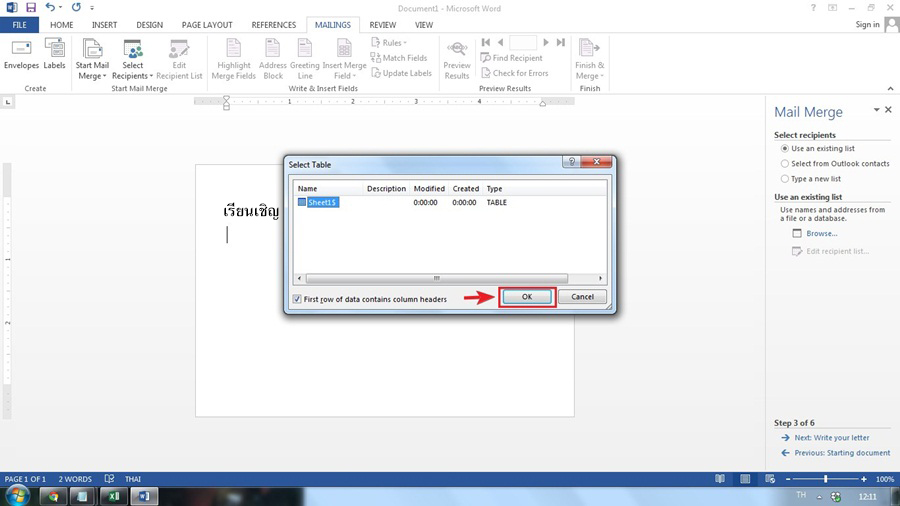Image resolution: width=900 pixels, height=506 pixels.
Task: Open the Envelopes tool
Action: click(x=21, y=55)
